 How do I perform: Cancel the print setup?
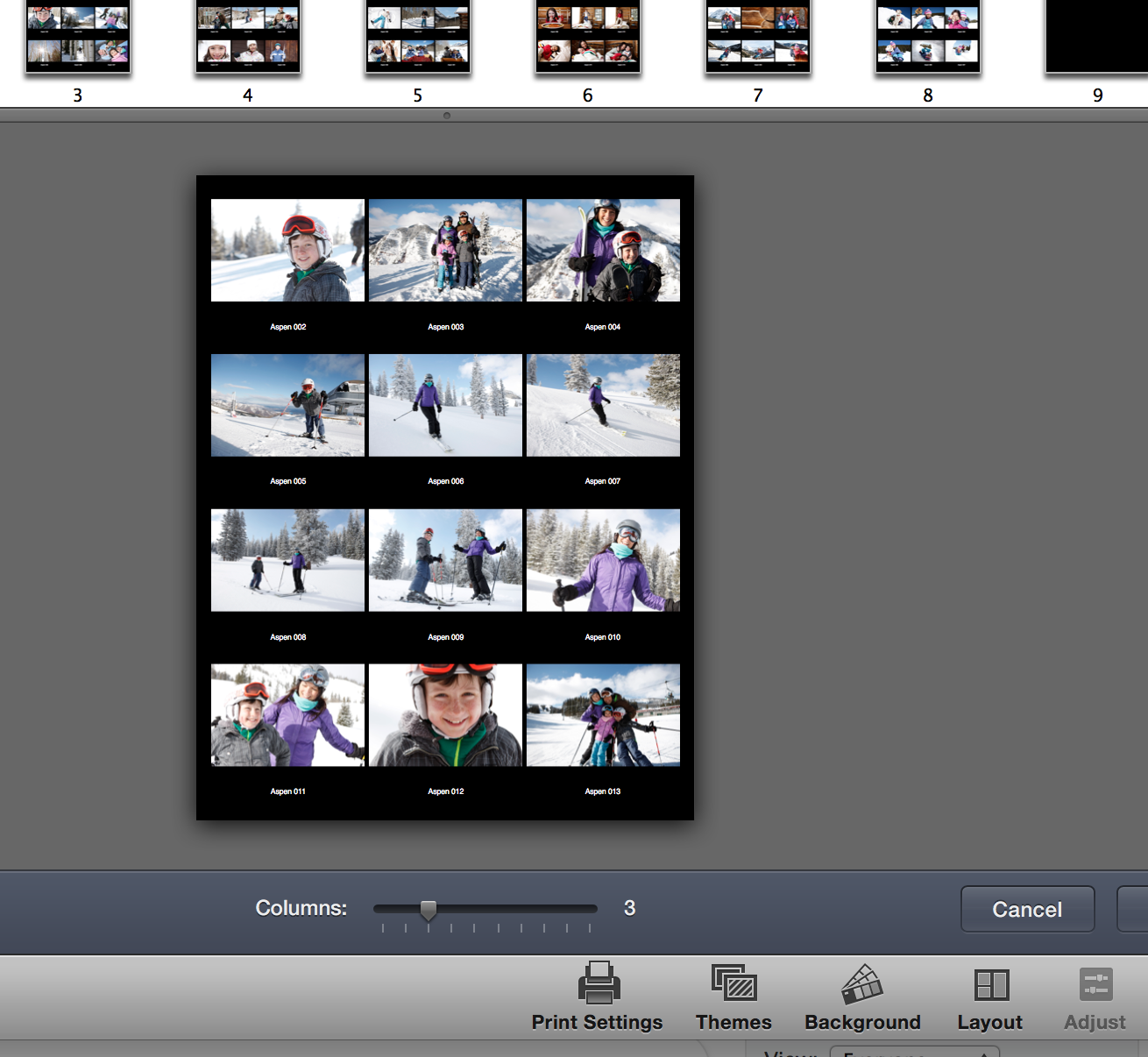pos(1026,909)
